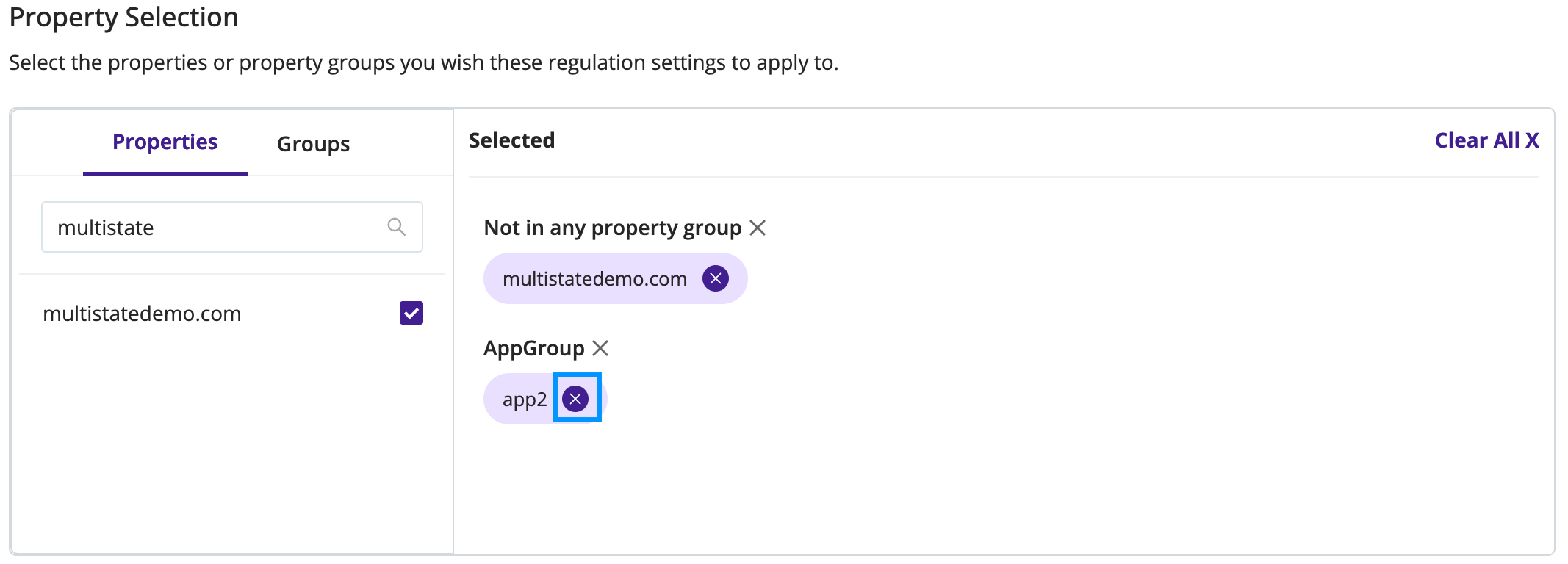Open the Groups tab
Viewport: 1568px width, 564px height.
tap(314, 144)
